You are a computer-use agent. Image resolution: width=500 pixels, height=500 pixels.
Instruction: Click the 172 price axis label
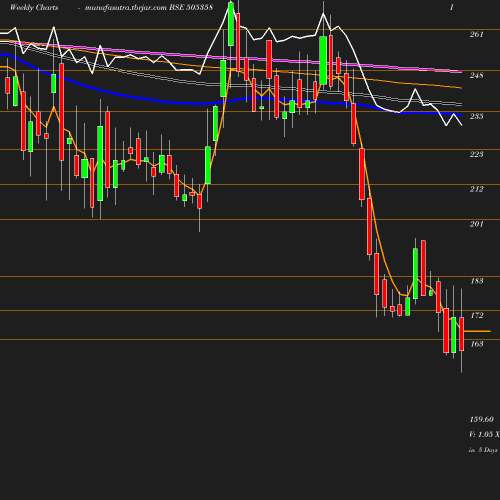click(477, 315)
